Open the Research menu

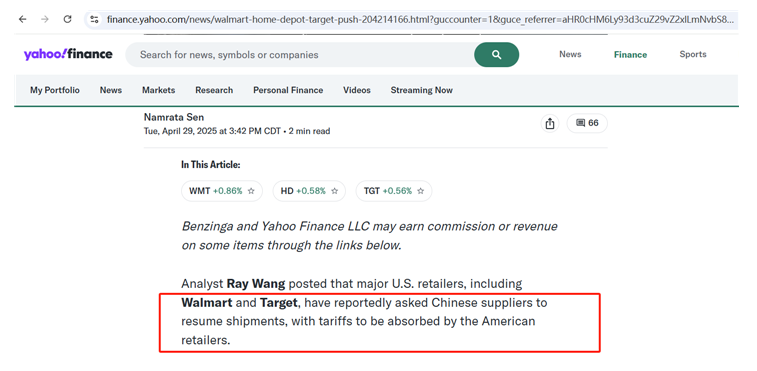tap(214, 90)
